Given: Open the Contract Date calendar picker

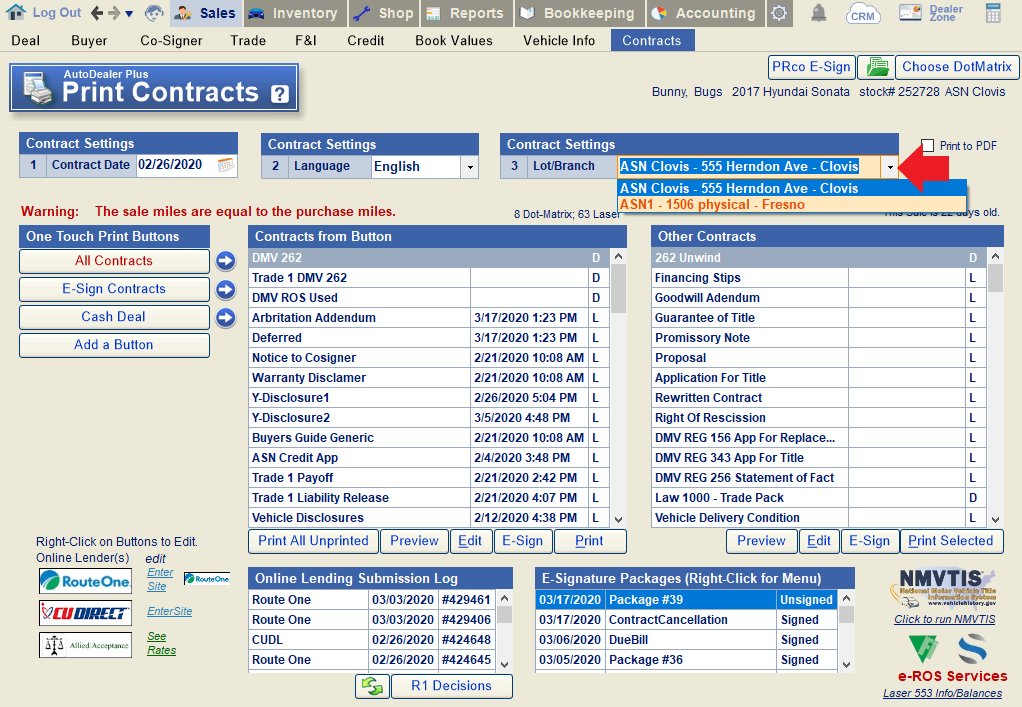Looking at the screenshot, I should tap(226, 165).
